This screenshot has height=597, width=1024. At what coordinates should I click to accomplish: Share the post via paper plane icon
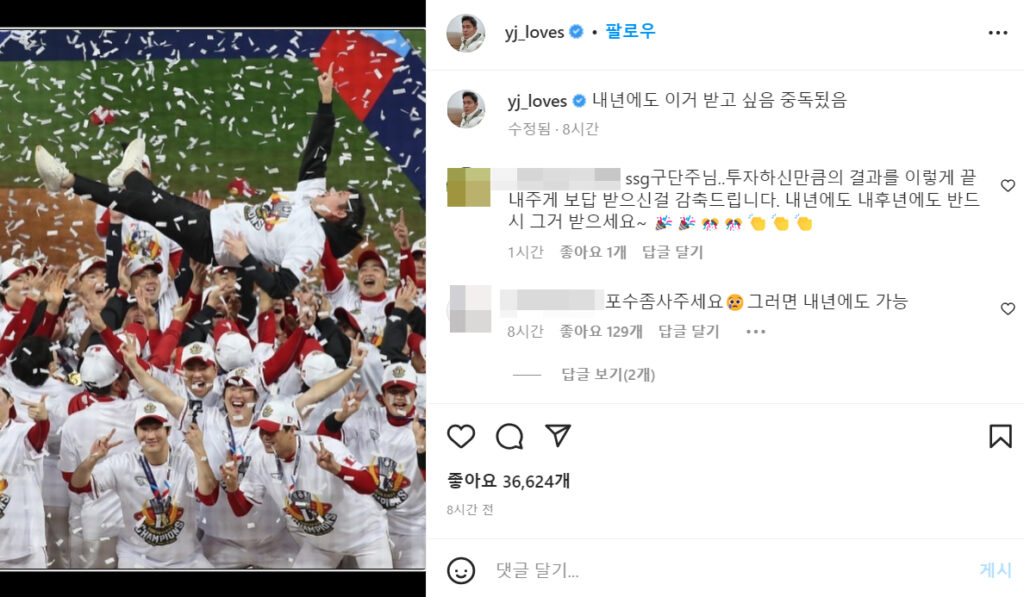tap(558, 436)
